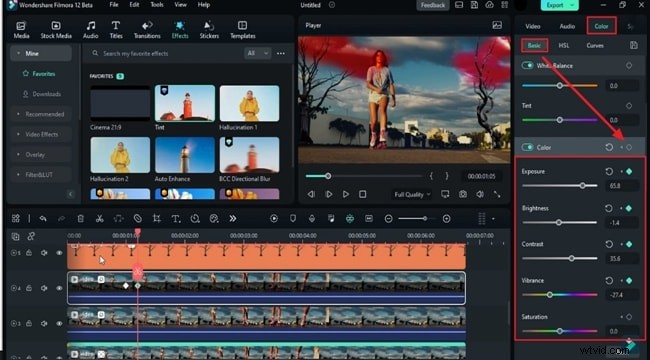Zoom out timeline with minus icon
The height and width of the screenshot is (360, 650).
388,218
